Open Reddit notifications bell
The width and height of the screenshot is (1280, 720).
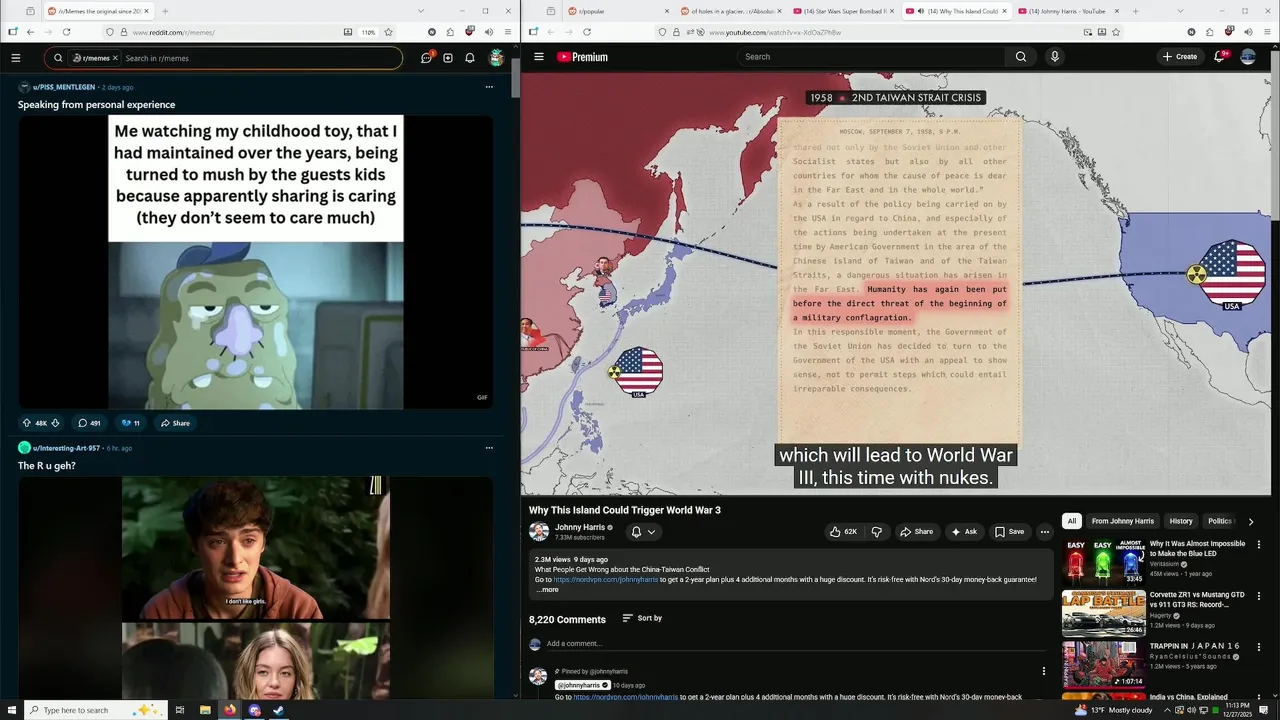[x=470, y=58]
